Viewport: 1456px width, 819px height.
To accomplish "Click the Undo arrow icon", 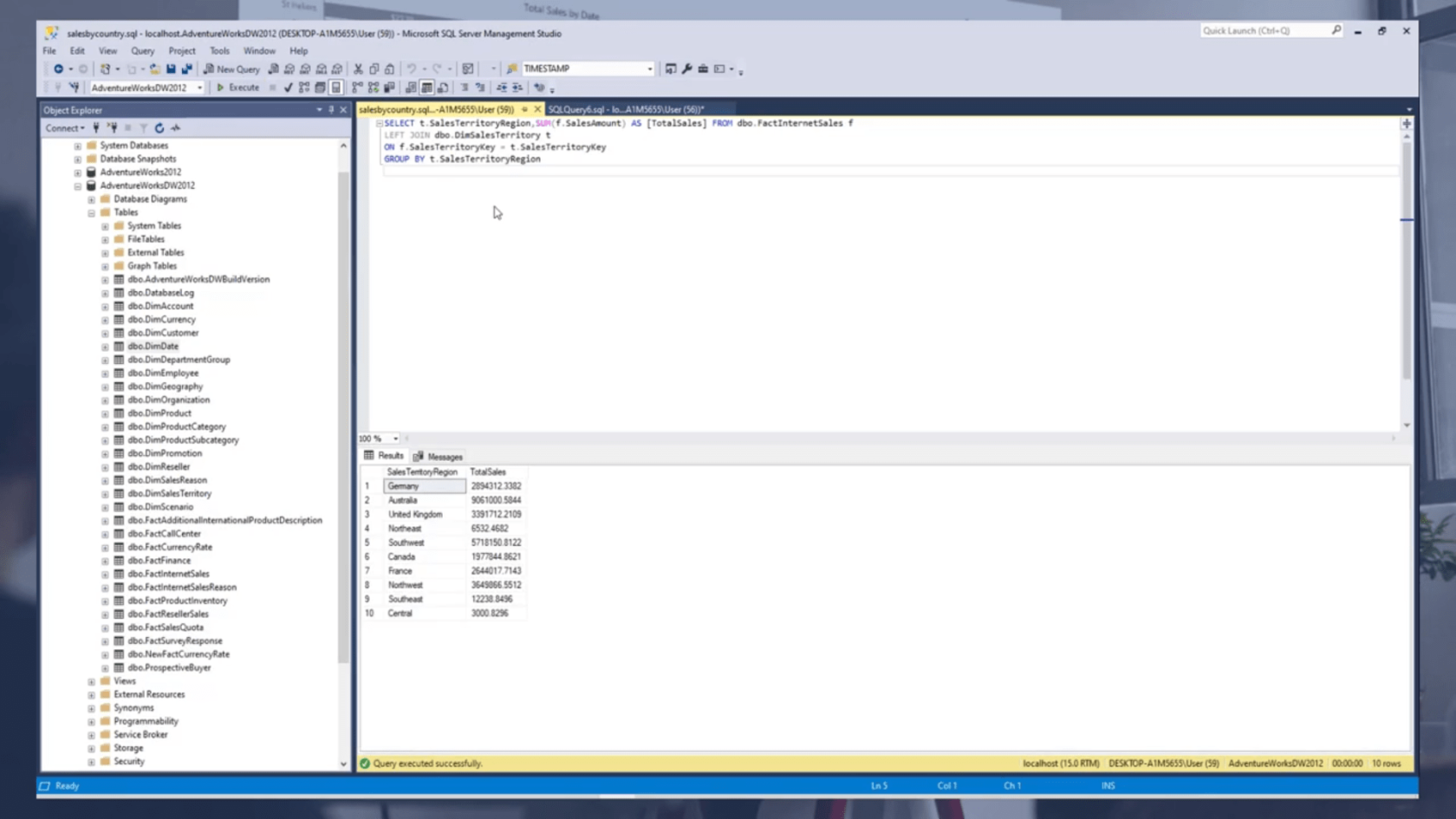I will click(x=412, y=68).
